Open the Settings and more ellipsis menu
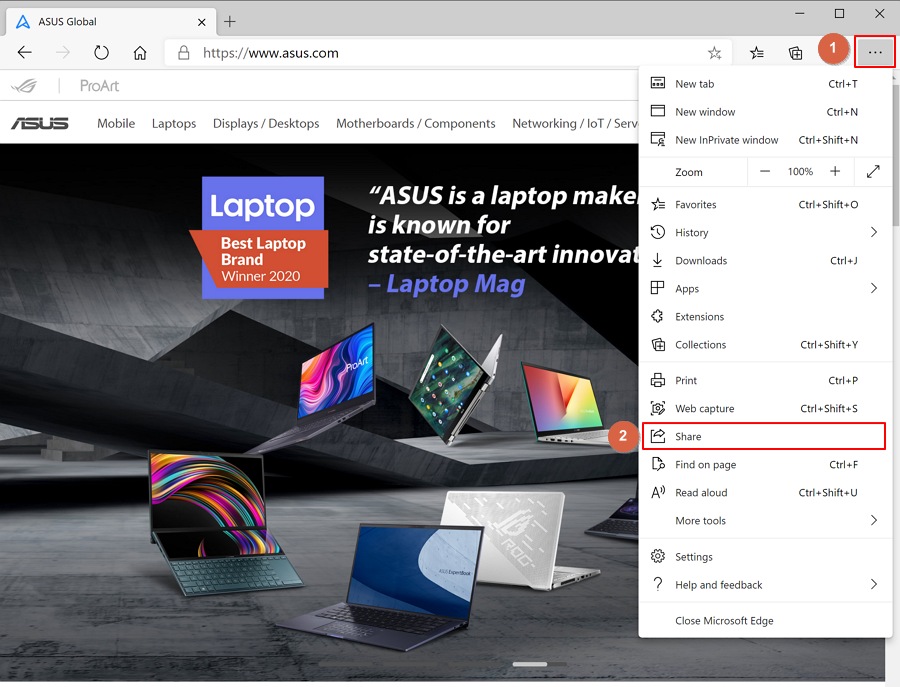The height and width of the screenshot is (687, 900). 875,52
